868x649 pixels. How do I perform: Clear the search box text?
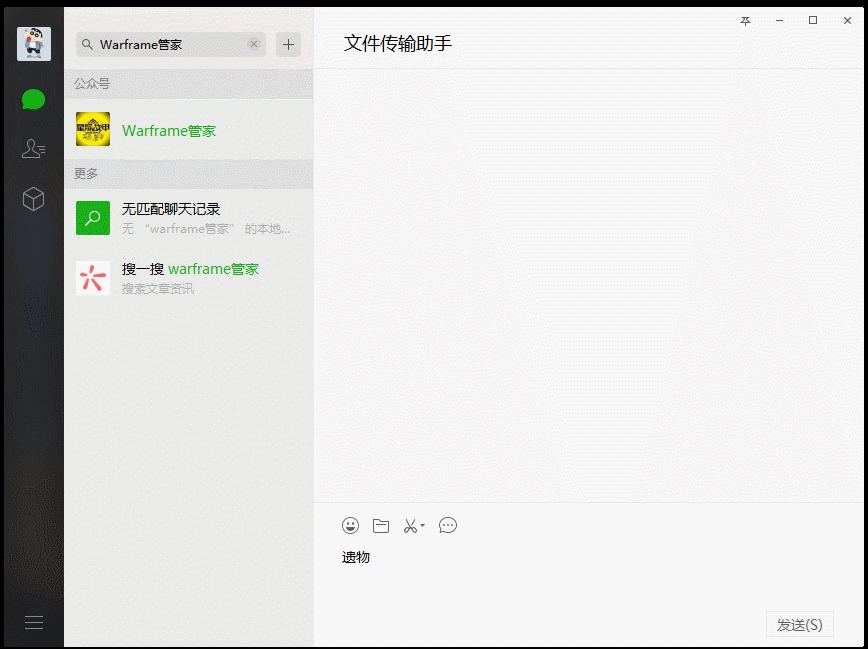tap(254, 44)
